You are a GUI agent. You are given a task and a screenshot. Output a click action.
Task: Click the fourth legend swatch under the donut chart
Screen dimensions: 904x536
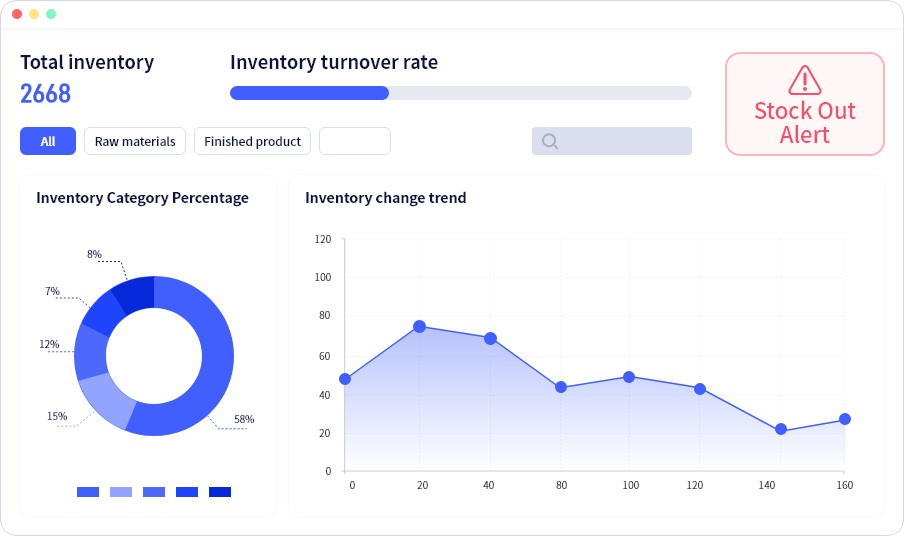click(187, 492)
